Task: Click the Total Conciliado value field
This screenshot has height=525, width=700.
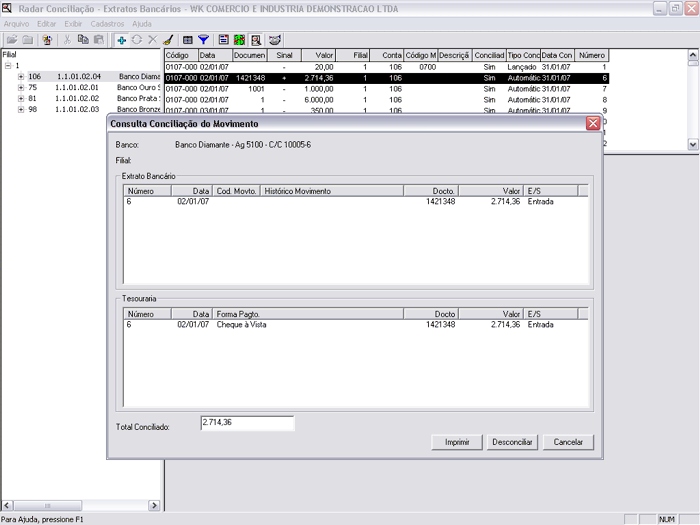Action: coord(247,424)
